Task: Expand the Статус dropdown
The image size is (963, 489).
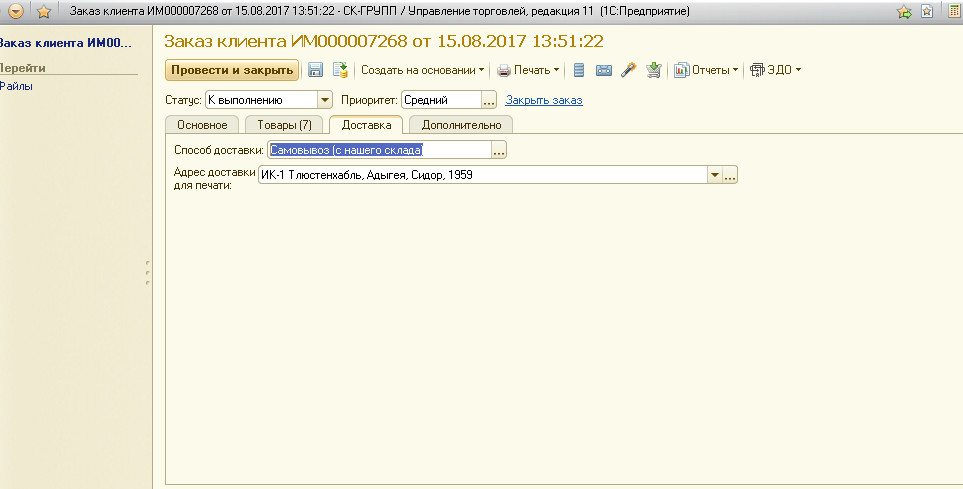Action: click(324, 100)
